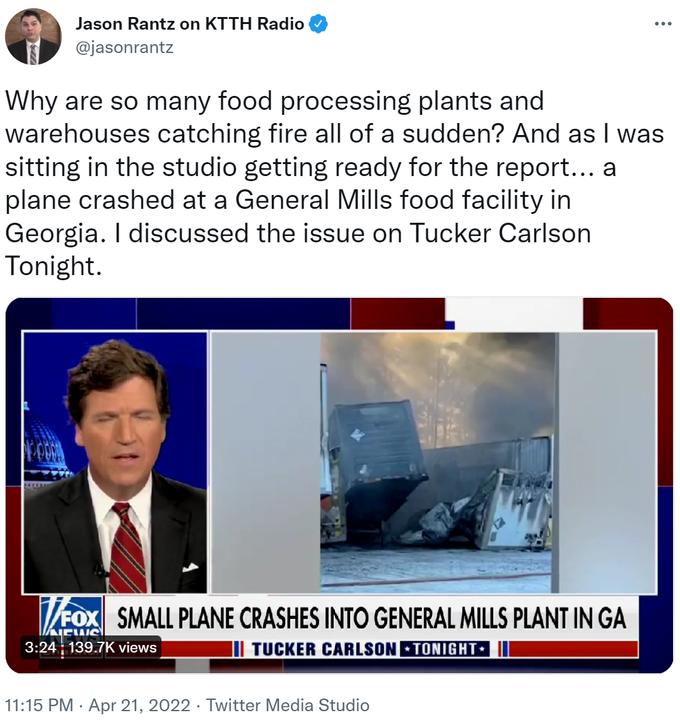Click the tweet's opening line about food processing plants
This screenshot has height=720, width=680.
[x=275, y=102]
